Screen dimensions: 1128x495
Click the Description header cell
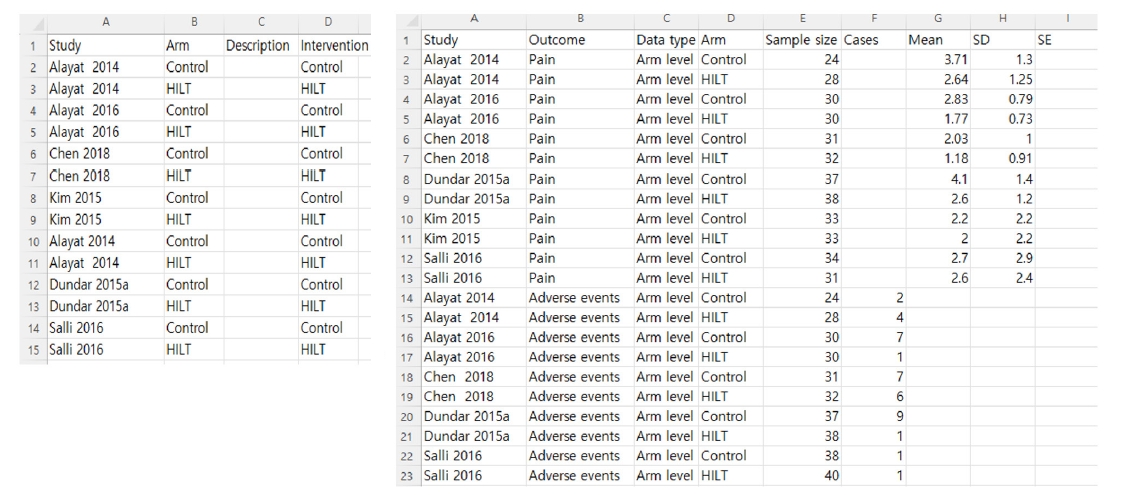pyautogui.click(x=258, y=46)
